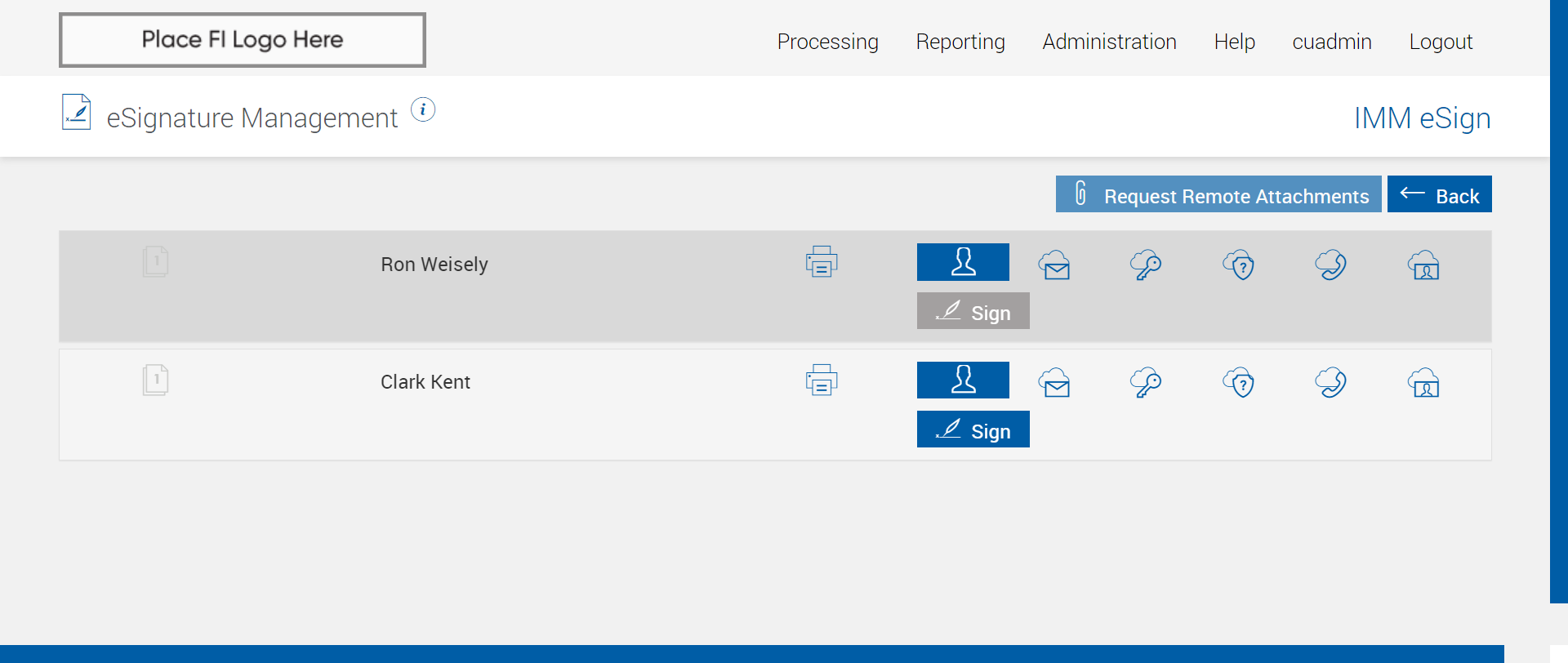Click the print icon for Ron Weisely
The image size is (1568, 663).
point(822,262)
